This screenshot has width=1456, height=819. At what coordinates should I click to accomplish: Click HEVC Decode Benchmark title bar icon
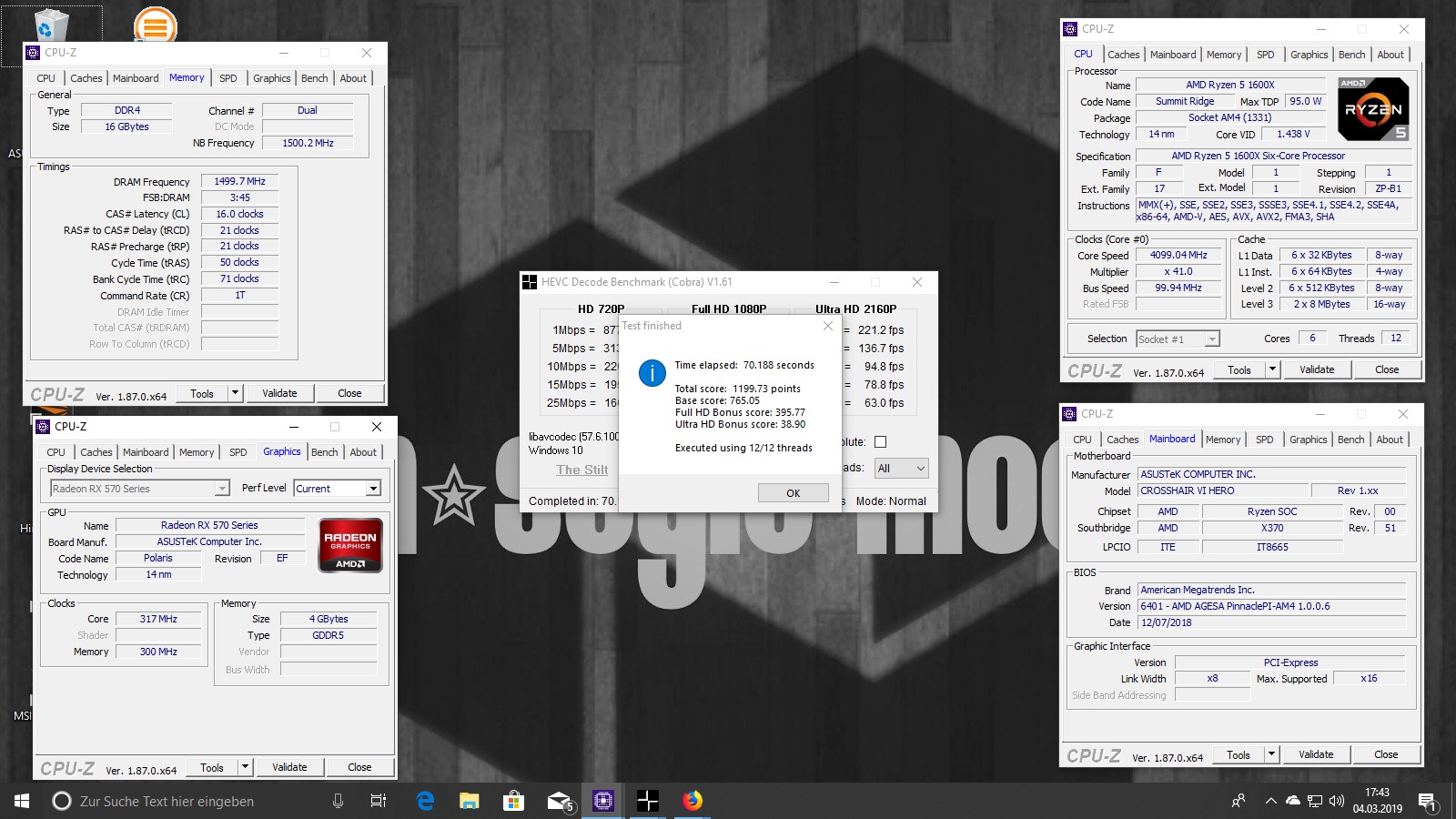(x=530, y=282)
